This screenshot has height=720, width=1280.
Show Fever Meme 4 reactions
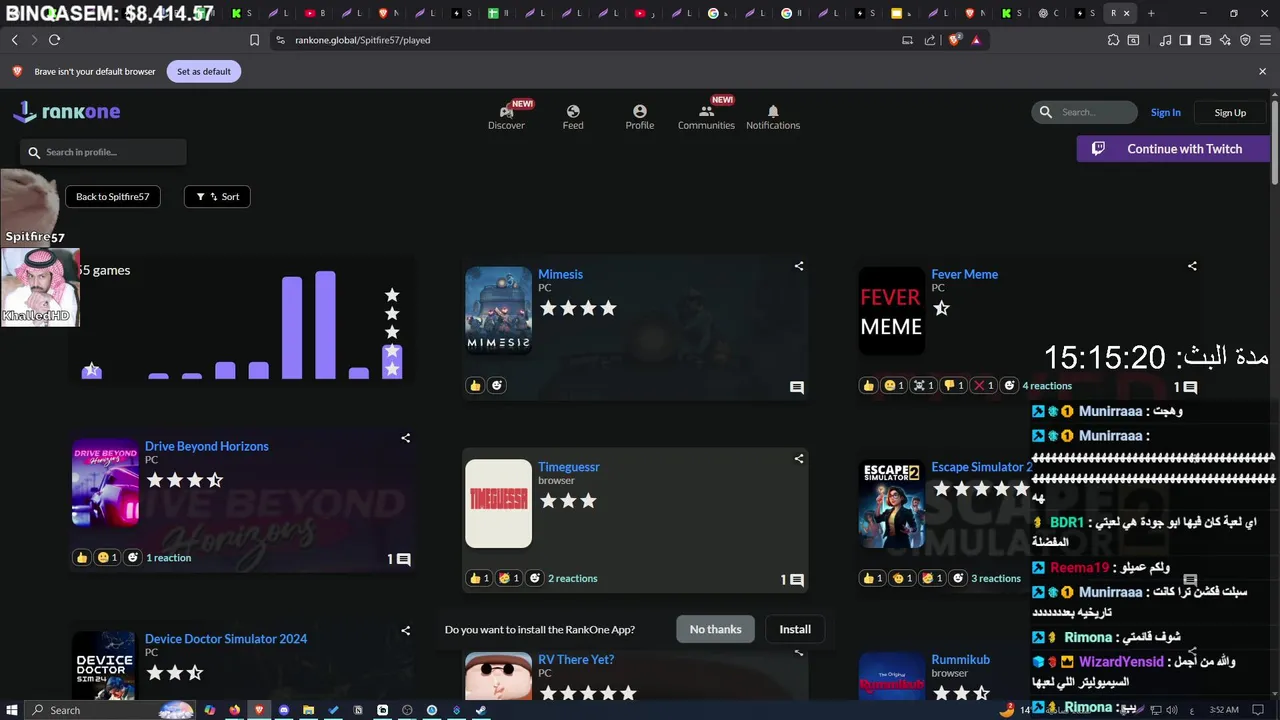(1047, 386)
